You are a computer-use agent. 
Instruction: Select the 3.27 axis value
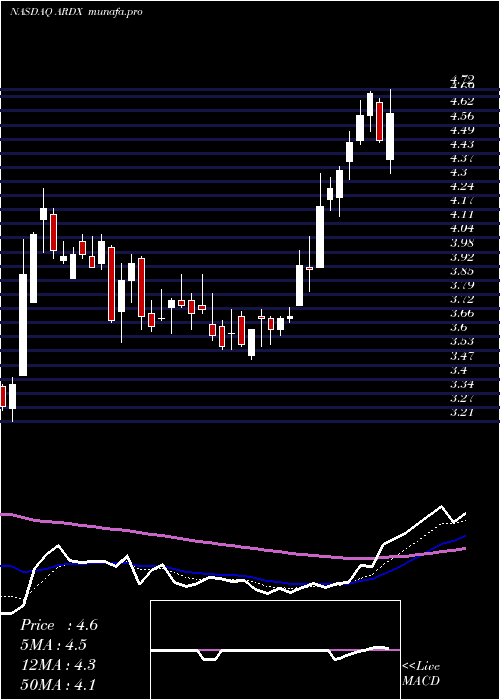462,398
